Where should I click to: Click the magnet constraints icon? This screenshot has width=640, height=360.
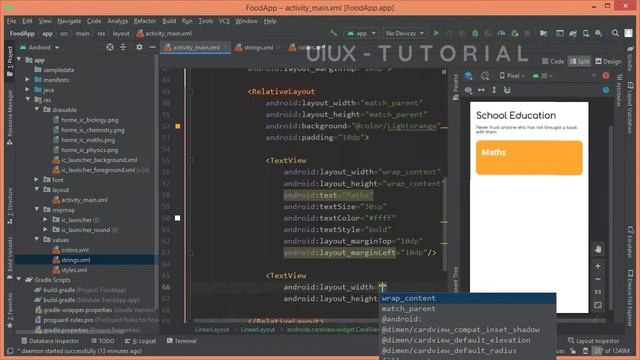tap(507, 90)
